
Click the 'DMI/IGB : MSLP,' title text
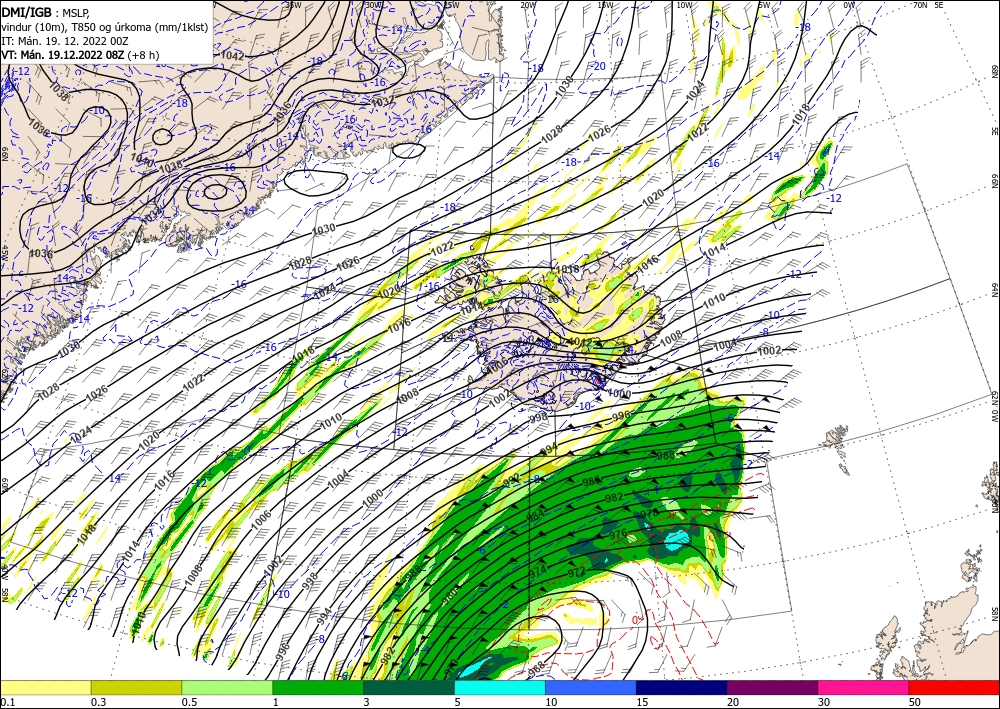46,11
